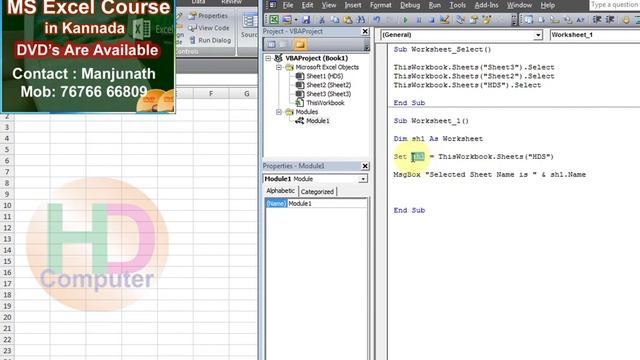The width and height of the screenshot is (640, 360).
Task: Click the Module1 name value field
Action: coord(327,203)
